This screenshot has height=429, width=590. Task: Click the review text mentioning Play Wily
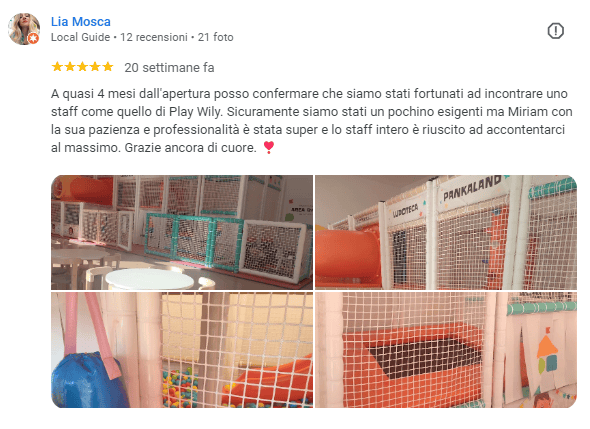pyautogui.click(x=312, y=120)
